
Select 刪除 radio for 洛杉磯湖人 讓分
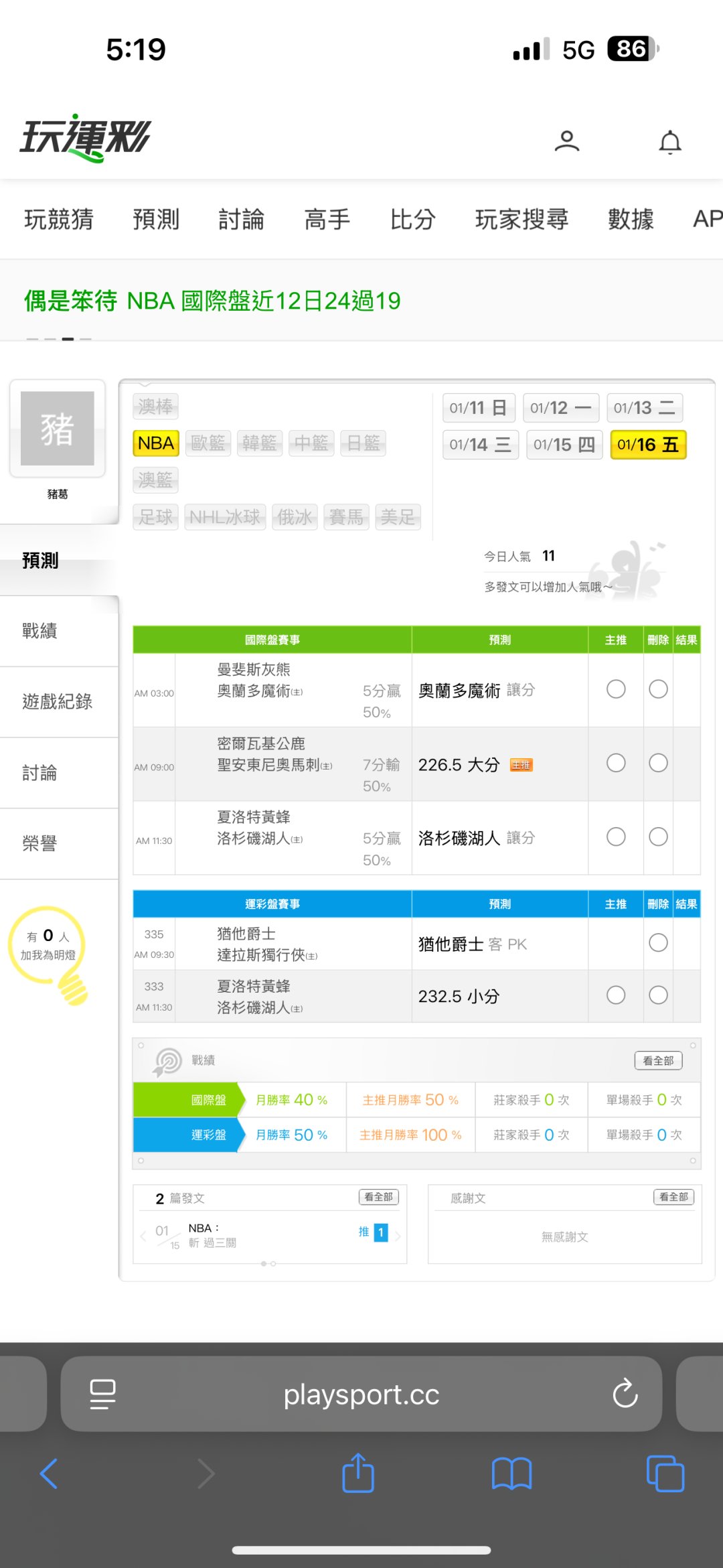tap(658, 837)
